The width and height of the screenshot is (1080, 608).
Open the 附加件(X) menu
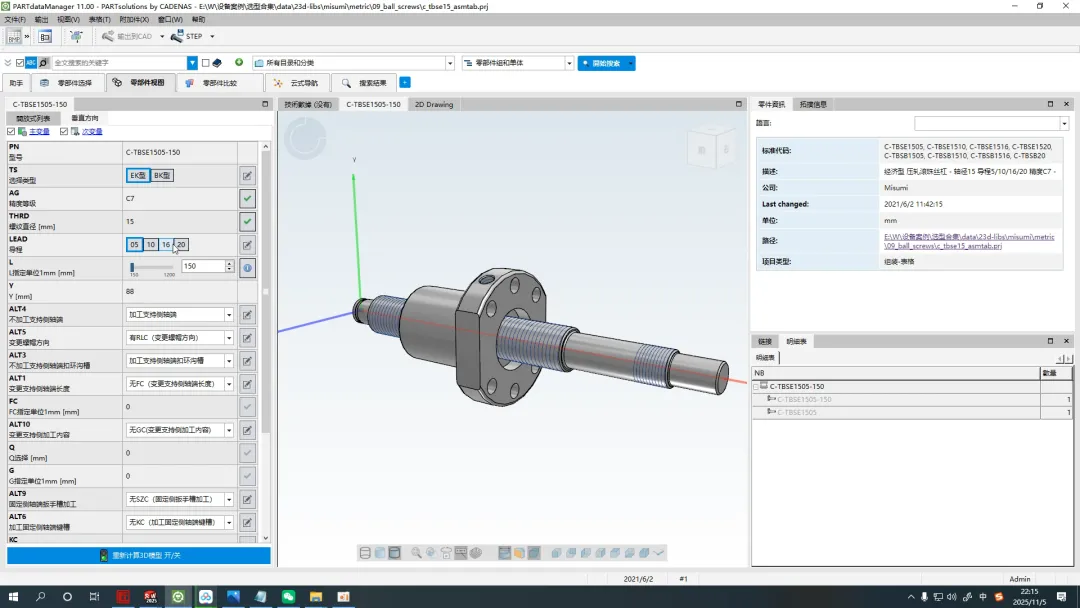[x=134, y=19]
